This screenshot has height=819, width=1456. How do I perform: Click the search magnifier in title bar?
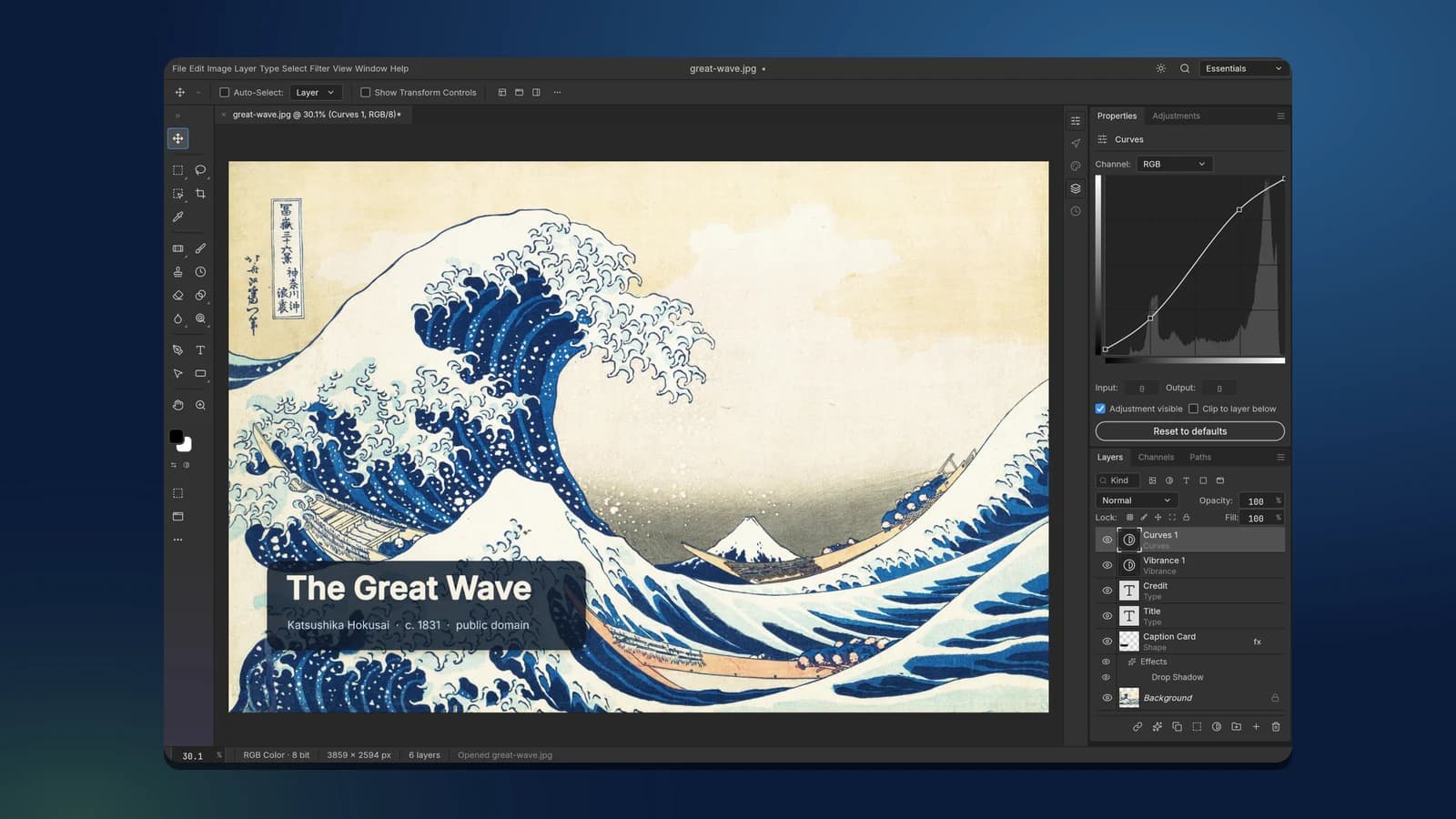point(1185,68)
